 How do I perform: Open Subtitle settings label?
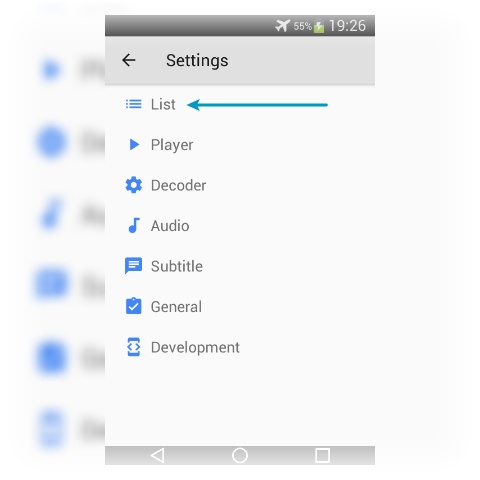pos(177,266)
